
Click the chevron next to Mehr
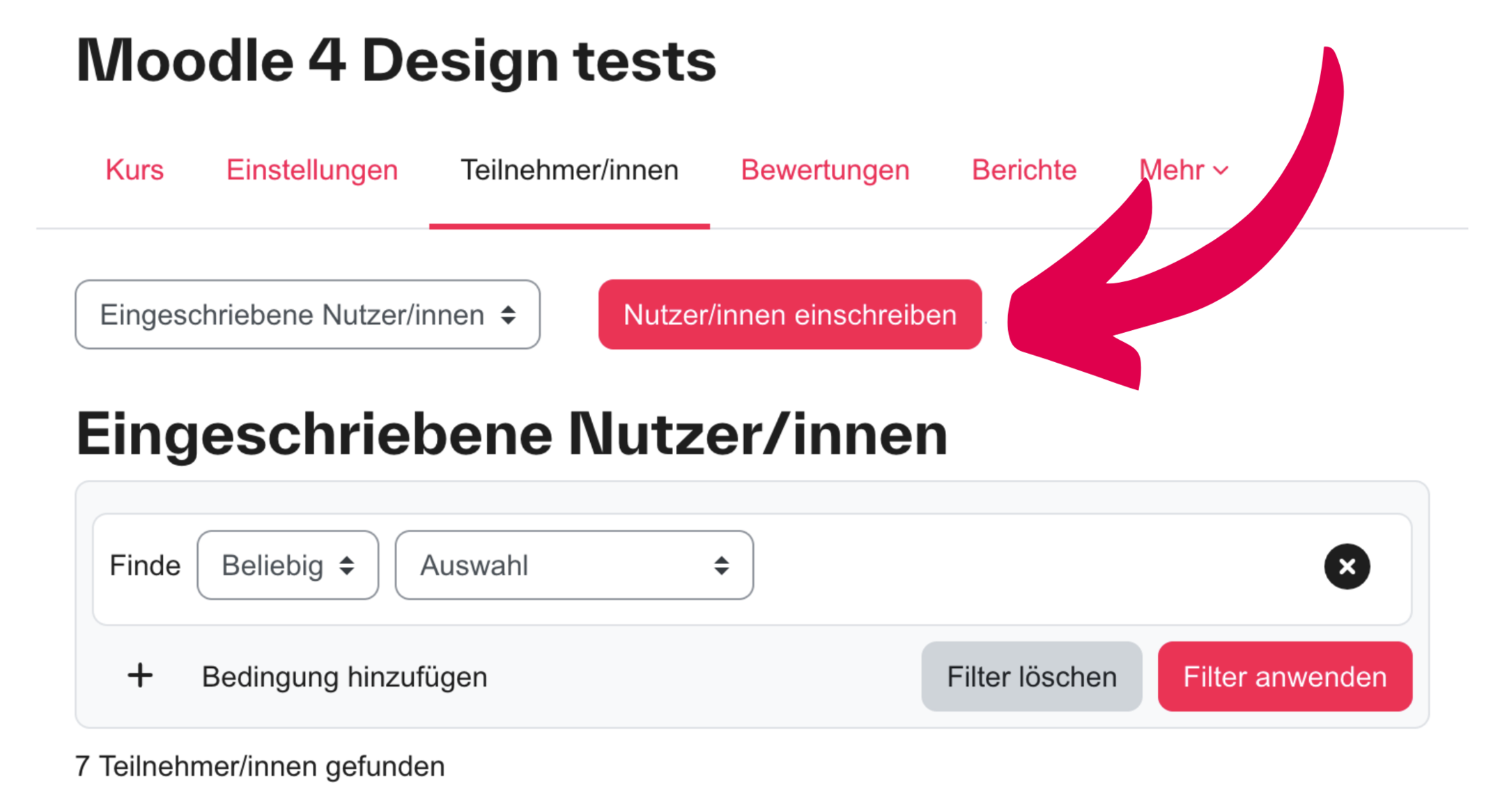point(1219,169)
